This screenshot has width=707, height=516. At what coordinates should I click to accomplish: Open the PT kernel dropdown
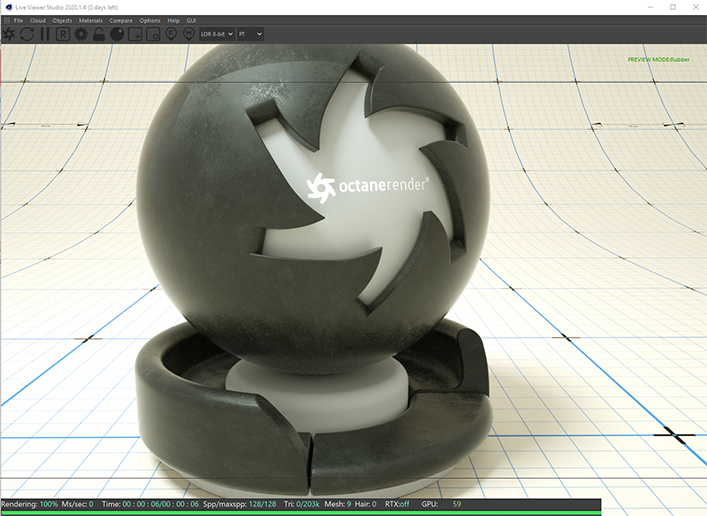pos(250,34)
